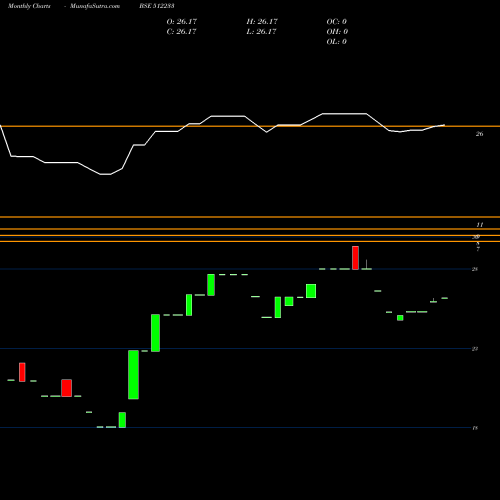This screenshot has height=500, width=500.
Task: Click the "26" axis label
Action: point(479,134)
